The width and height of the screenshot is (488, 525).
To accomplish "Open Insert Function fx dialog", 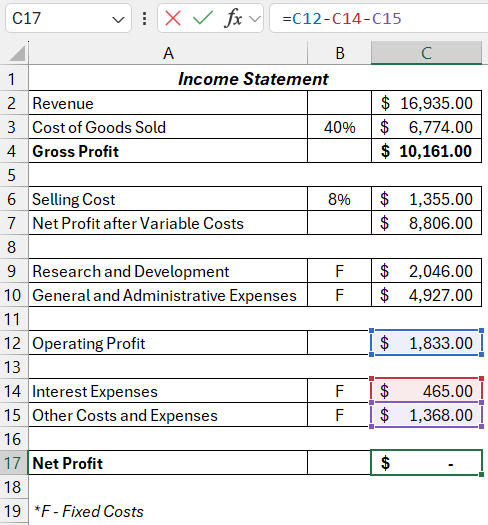I will tap(233, 18).
